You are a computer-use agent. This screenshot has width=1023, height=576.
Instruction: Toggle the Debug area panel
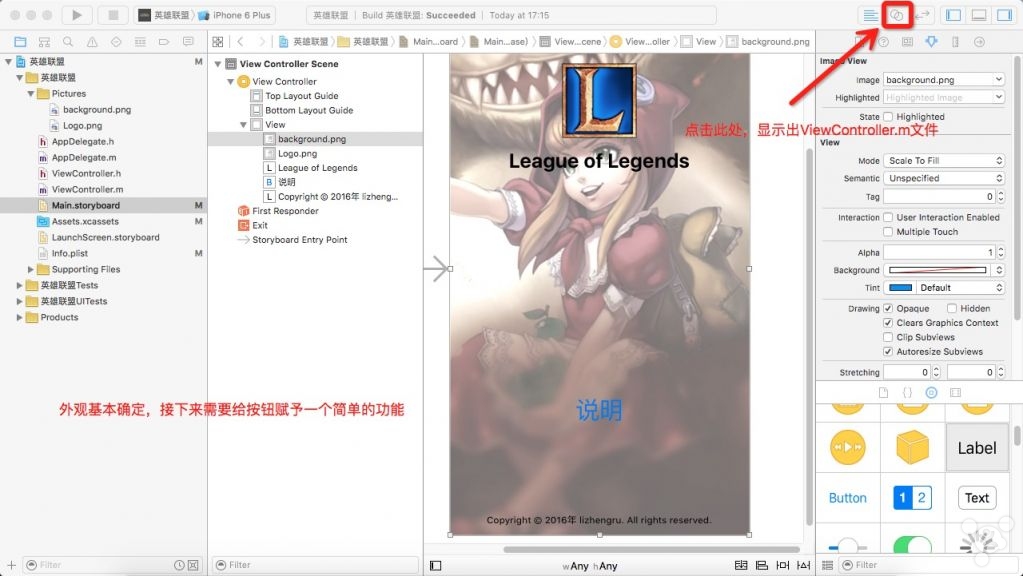979,15
